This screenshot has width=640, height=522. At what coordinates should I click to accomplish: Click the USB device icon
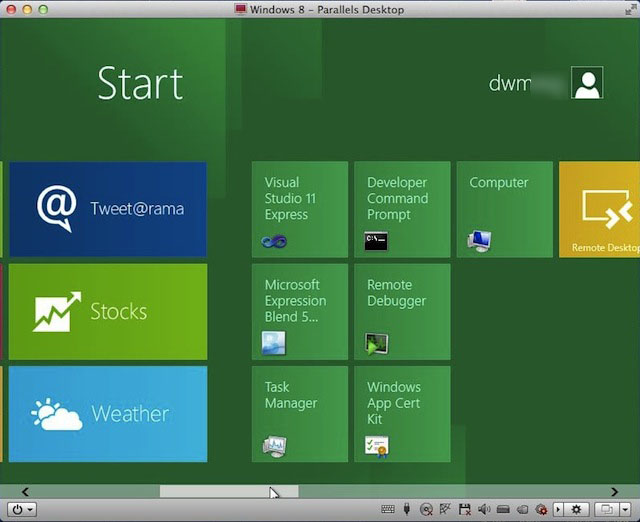[x=407, y=509]
